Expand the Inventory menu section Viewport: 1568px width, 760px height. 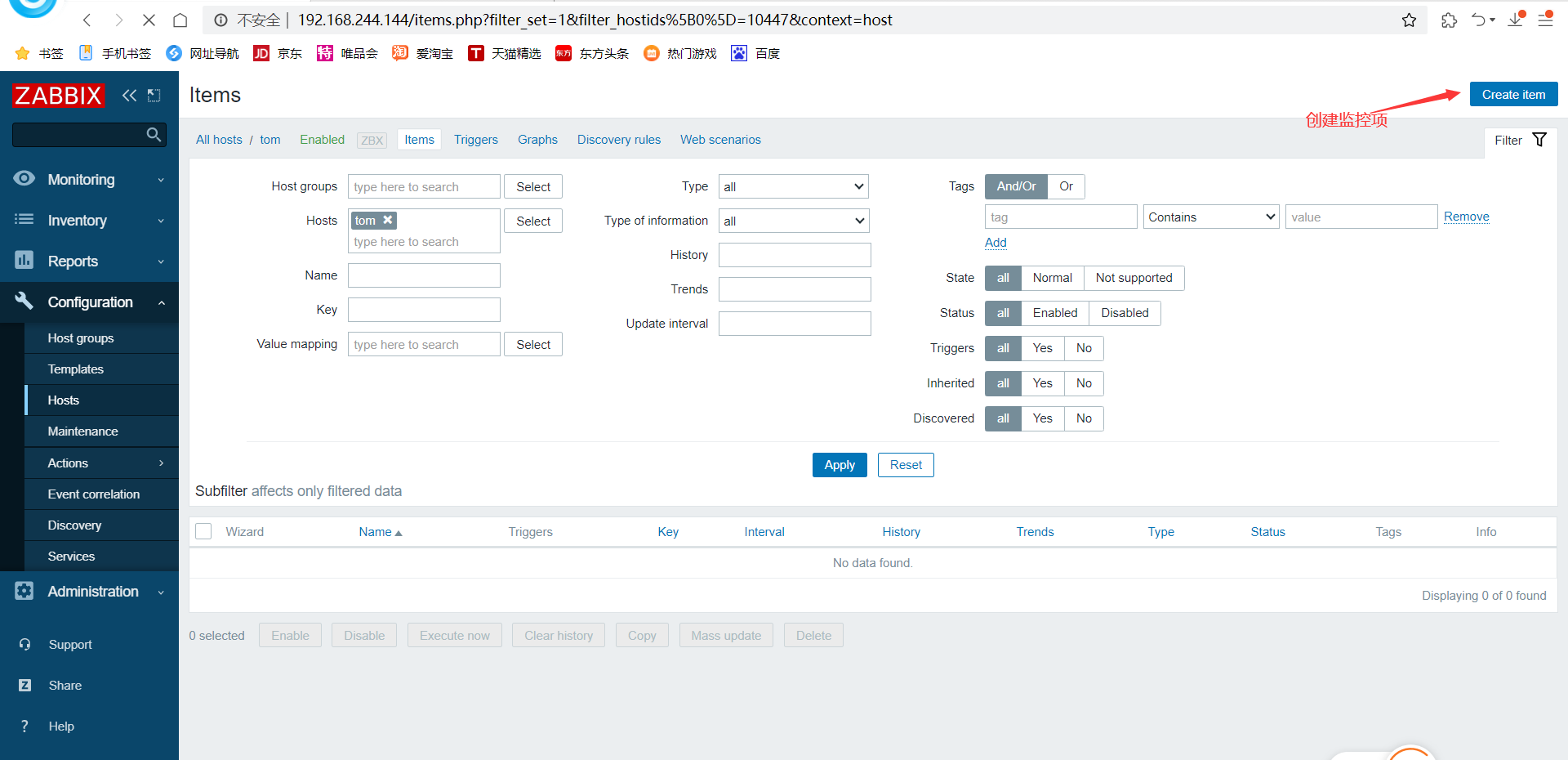tap(89, 221)
